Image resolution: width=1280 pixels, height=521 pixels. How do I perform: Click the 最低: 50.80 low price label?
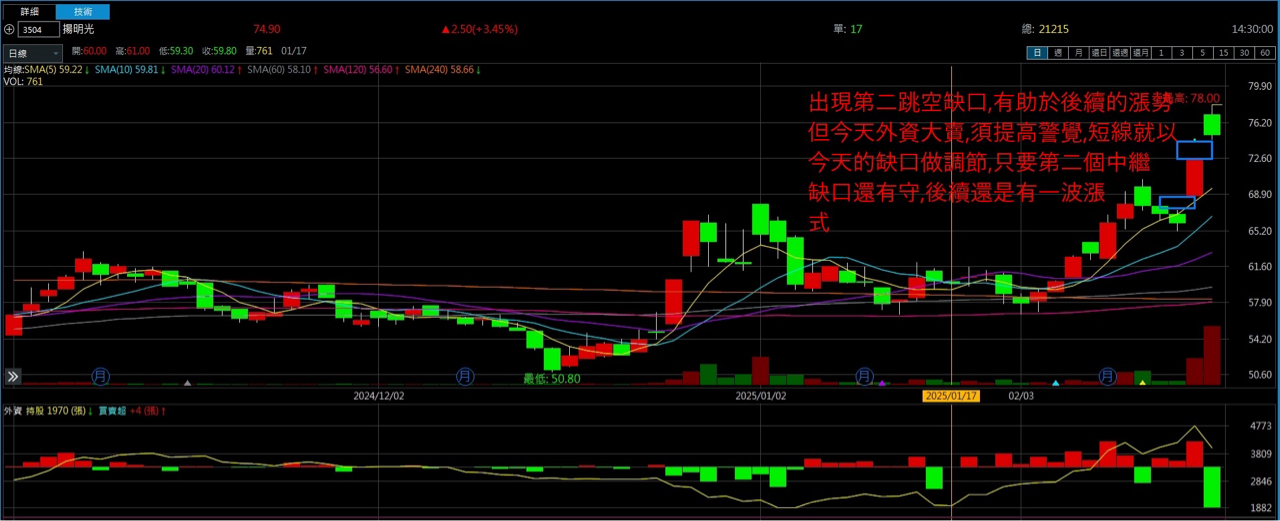552,379
